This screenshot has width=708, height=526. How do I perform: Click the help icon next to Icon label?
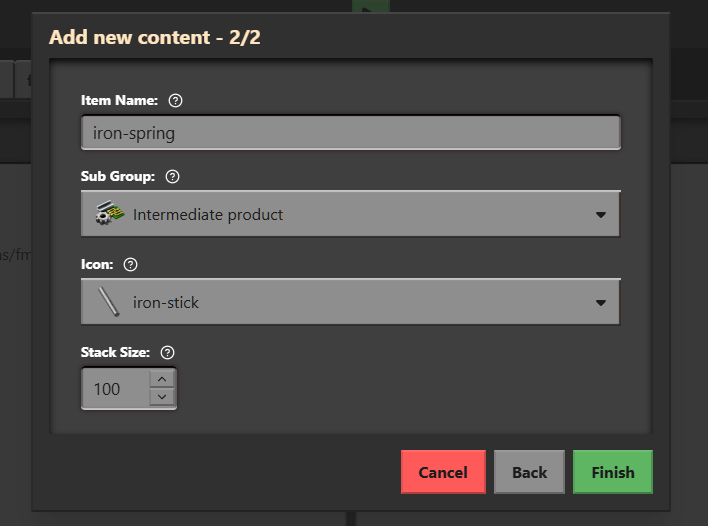click(x=131, y=264)
